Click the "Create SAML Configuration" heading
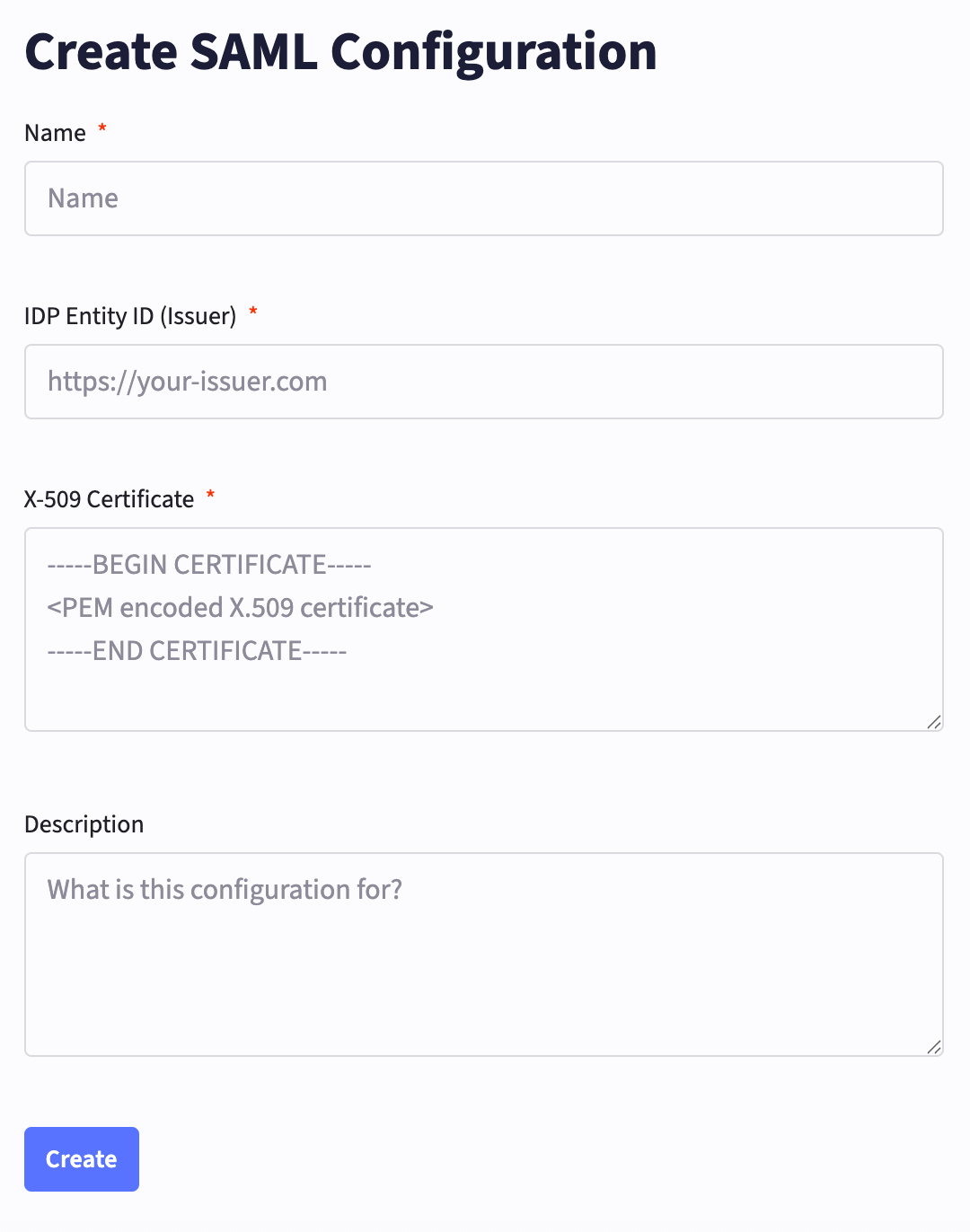 pos(340,52)
